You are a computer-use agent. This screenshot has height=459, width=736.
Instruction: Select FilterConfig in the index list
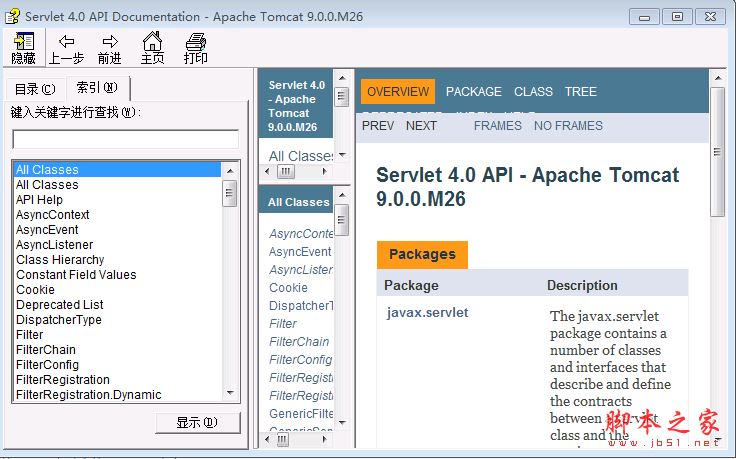tap(47, 365)
